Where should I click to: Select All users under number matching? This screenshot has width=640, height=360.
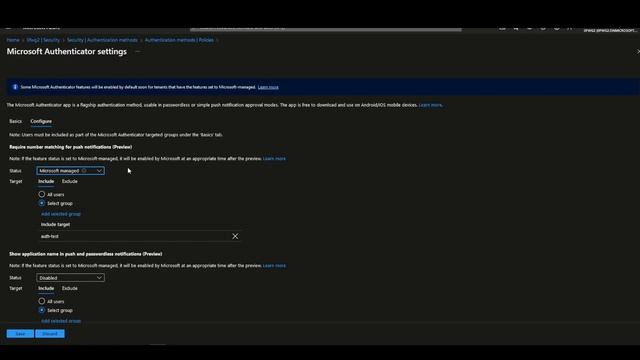pos(42,194)
